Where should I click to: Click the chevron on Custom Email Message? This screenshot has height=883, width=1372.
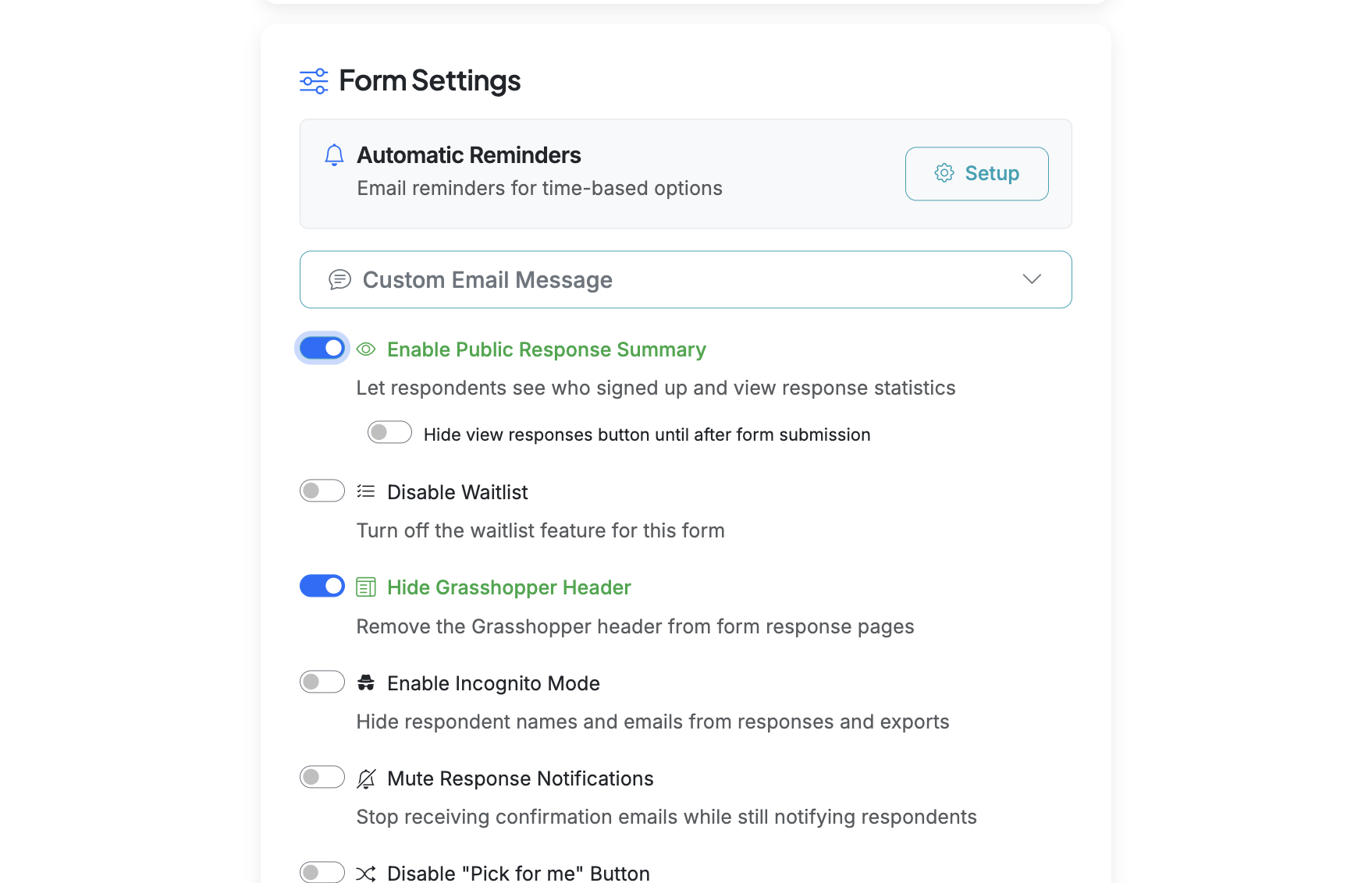point(1032,279)
